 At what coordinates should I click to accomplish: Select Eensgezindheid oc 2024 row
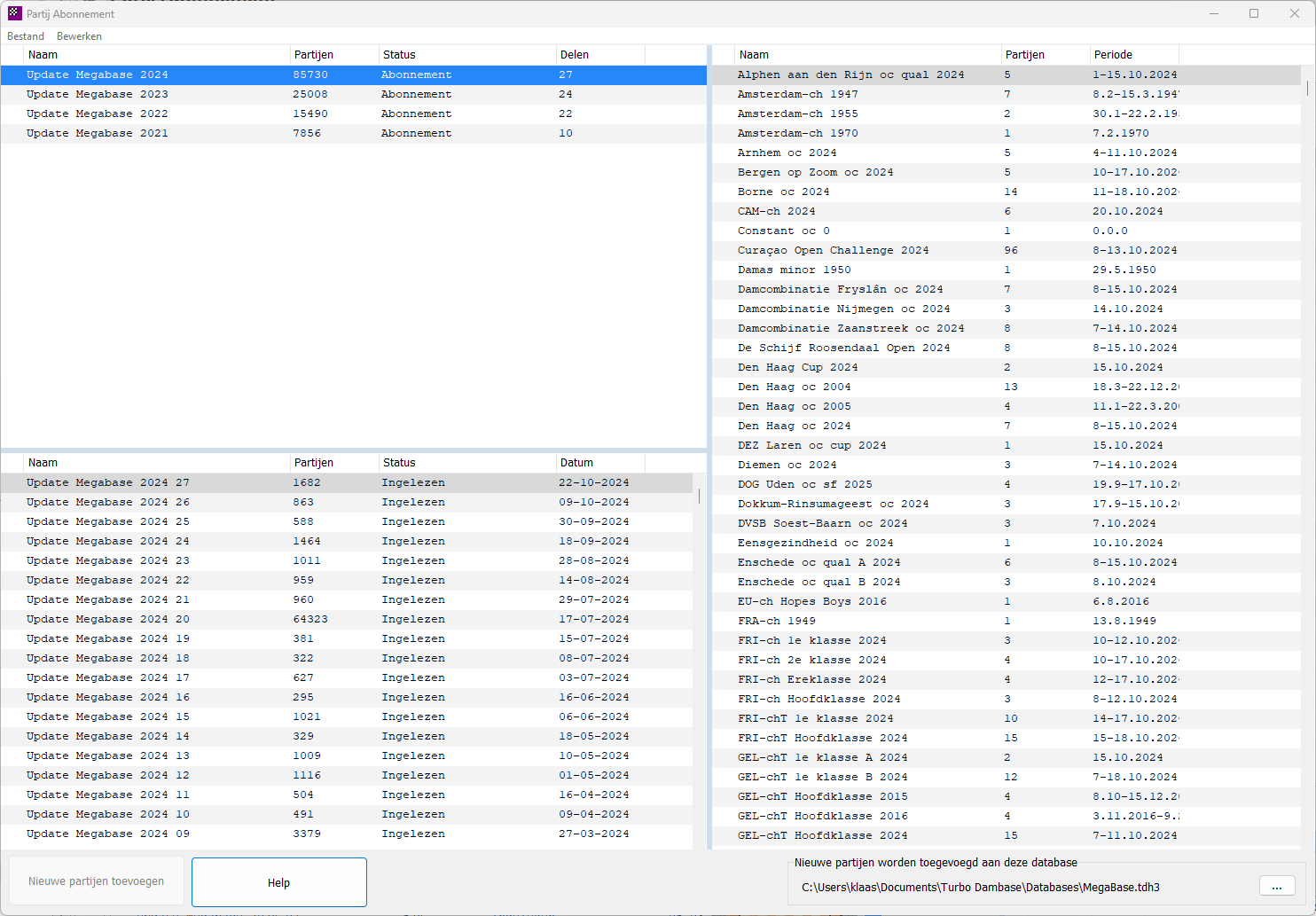tap(1007, 544)
